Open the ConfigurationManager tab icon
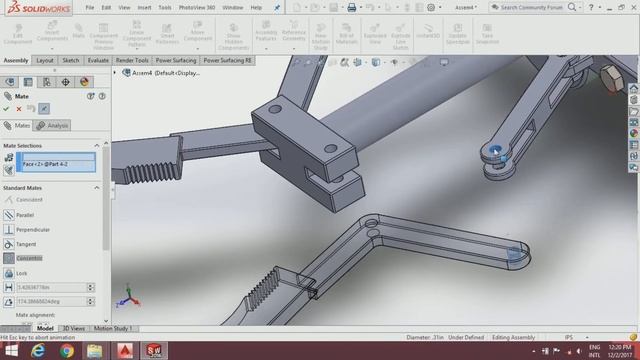Screen dimensions: 640x360 (x=47, y=82)
